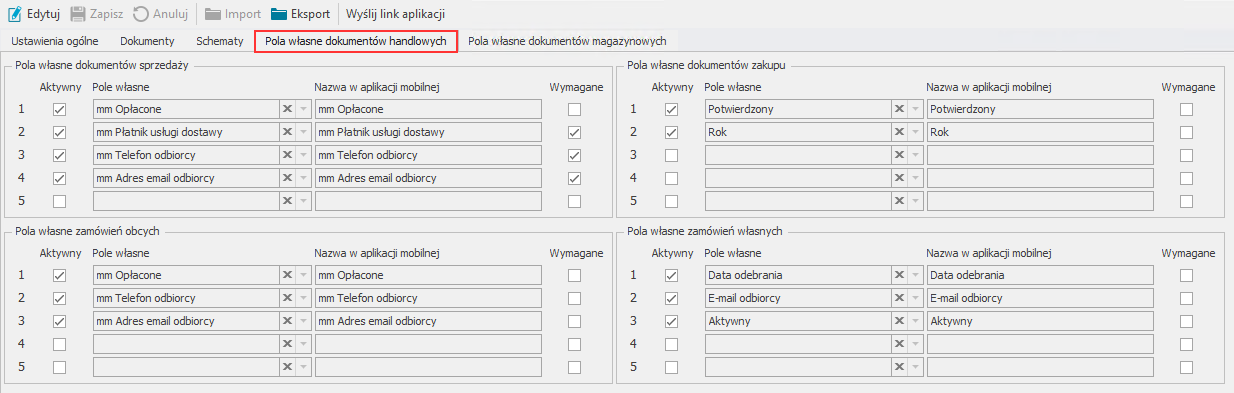Clear purchase field 'Rok' with X icon
This screenshot has width=1234, height=393.
(899, 132)
